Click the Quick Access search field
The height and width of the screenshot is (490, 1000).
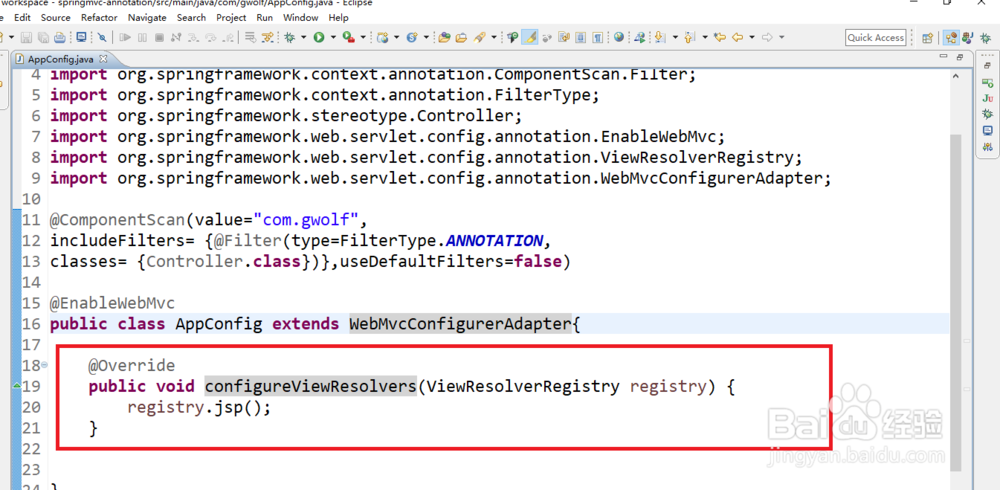point(876,38)
